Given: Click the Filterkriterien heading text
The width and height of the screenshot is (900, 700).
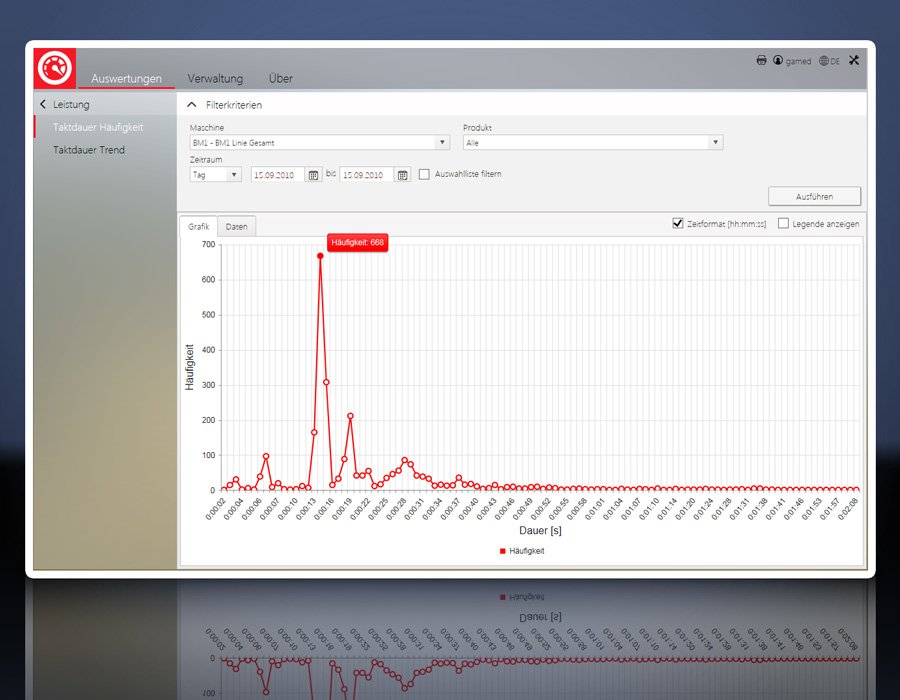Looking at the screenshot, I should coord(234,105).
